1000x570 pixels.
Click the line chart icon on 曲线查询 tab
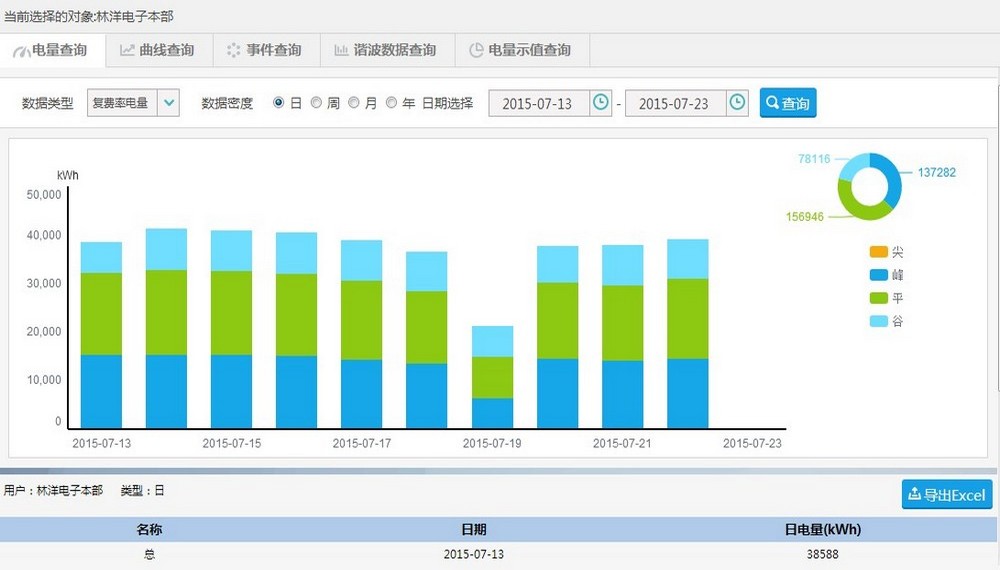(x=127, y=50)
